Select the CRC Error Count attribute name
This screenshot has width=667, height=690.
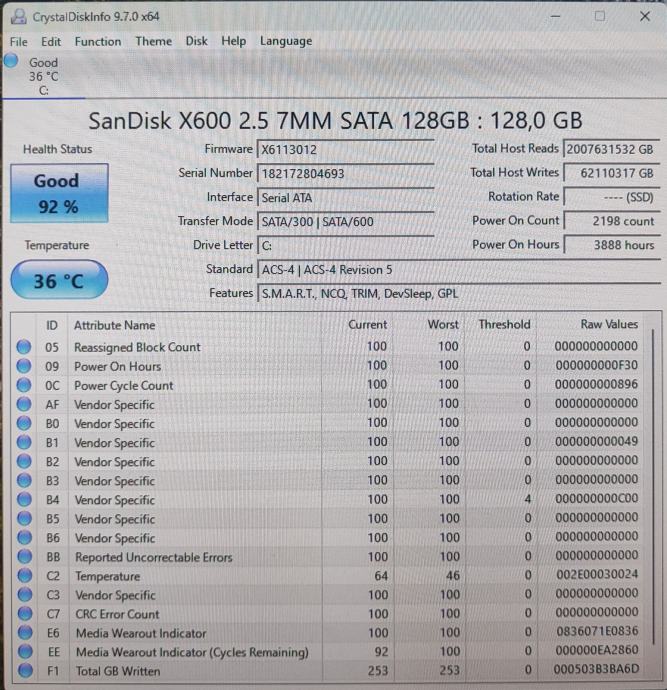[117, 614]
